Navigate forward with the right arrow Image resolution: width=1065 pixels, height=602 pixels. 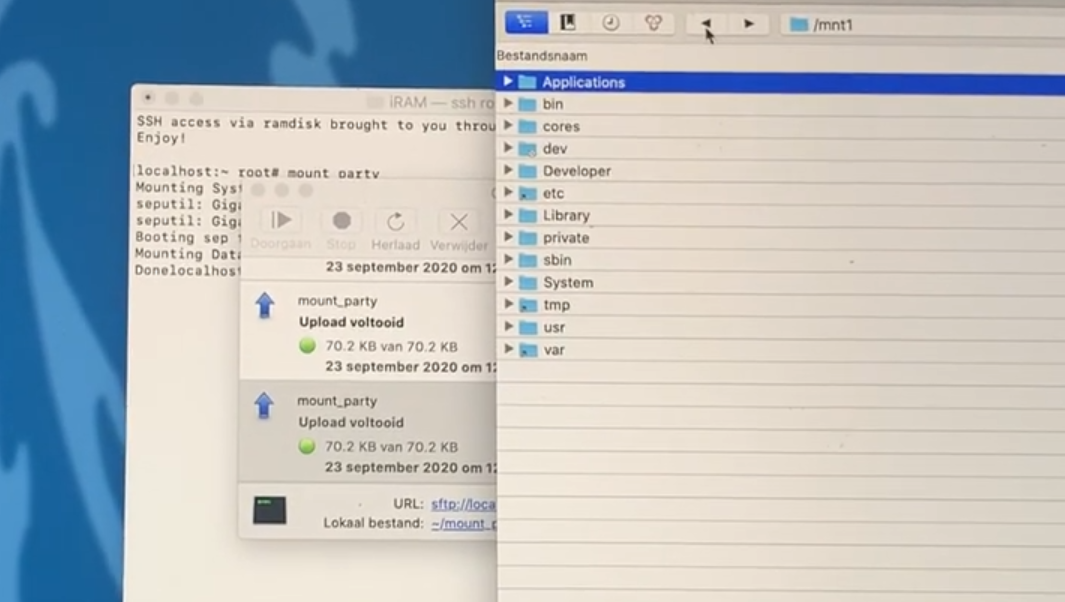(x=750, y=23)
